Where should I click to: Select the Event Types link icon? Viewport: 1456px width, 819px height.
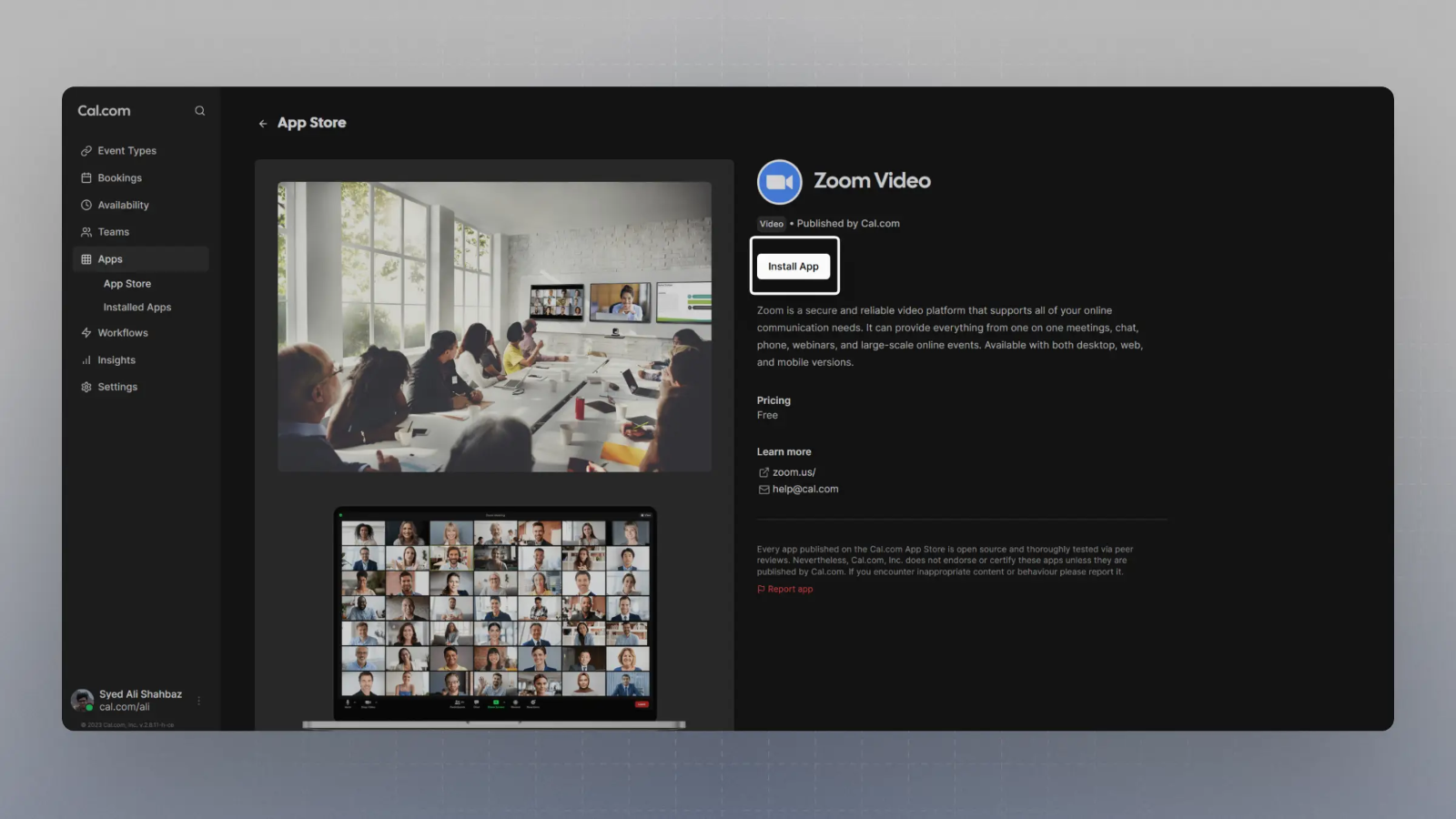[86, 150]
